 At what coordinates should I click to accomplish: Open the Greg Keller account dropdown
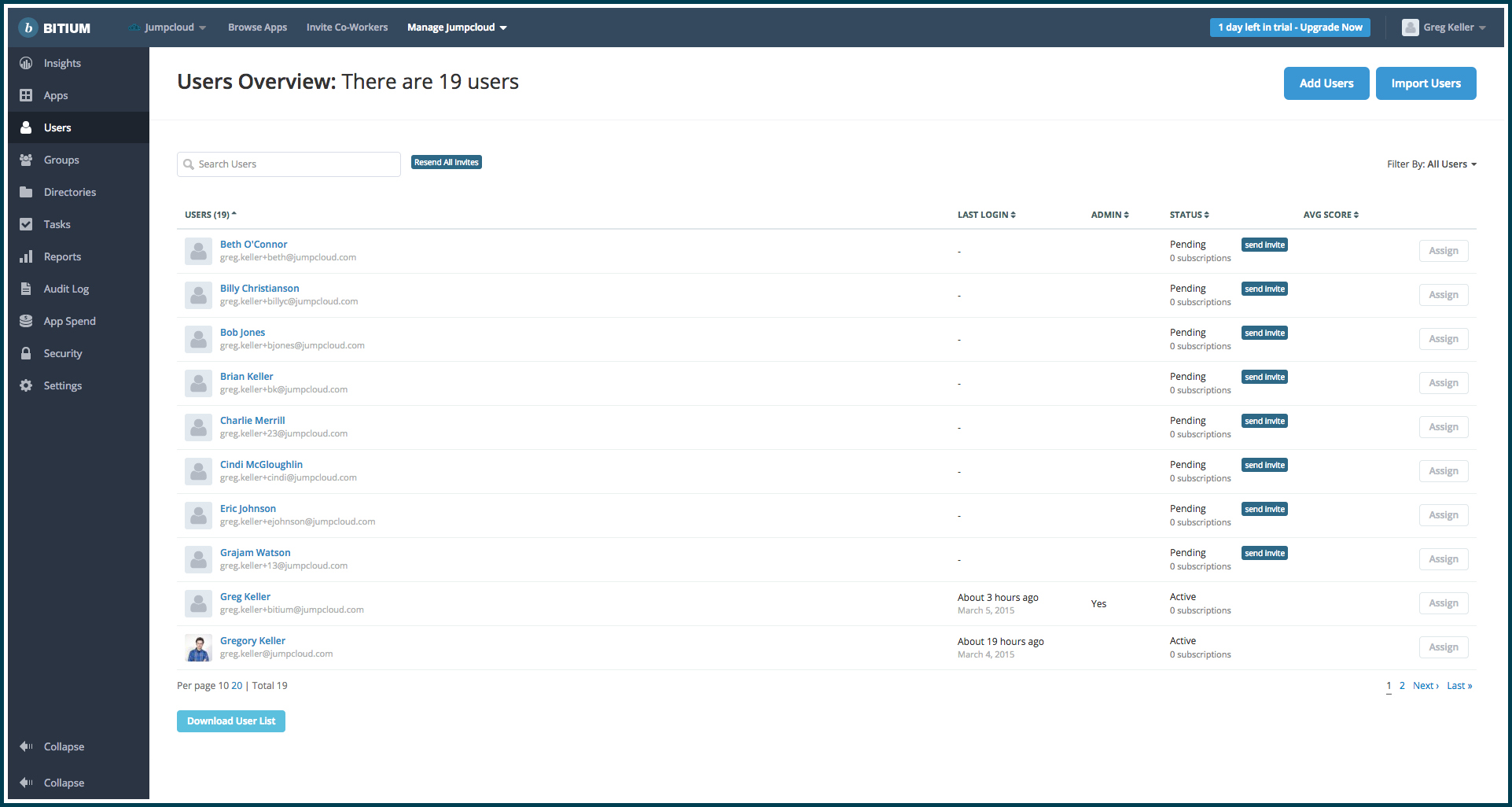[1444, 28]
